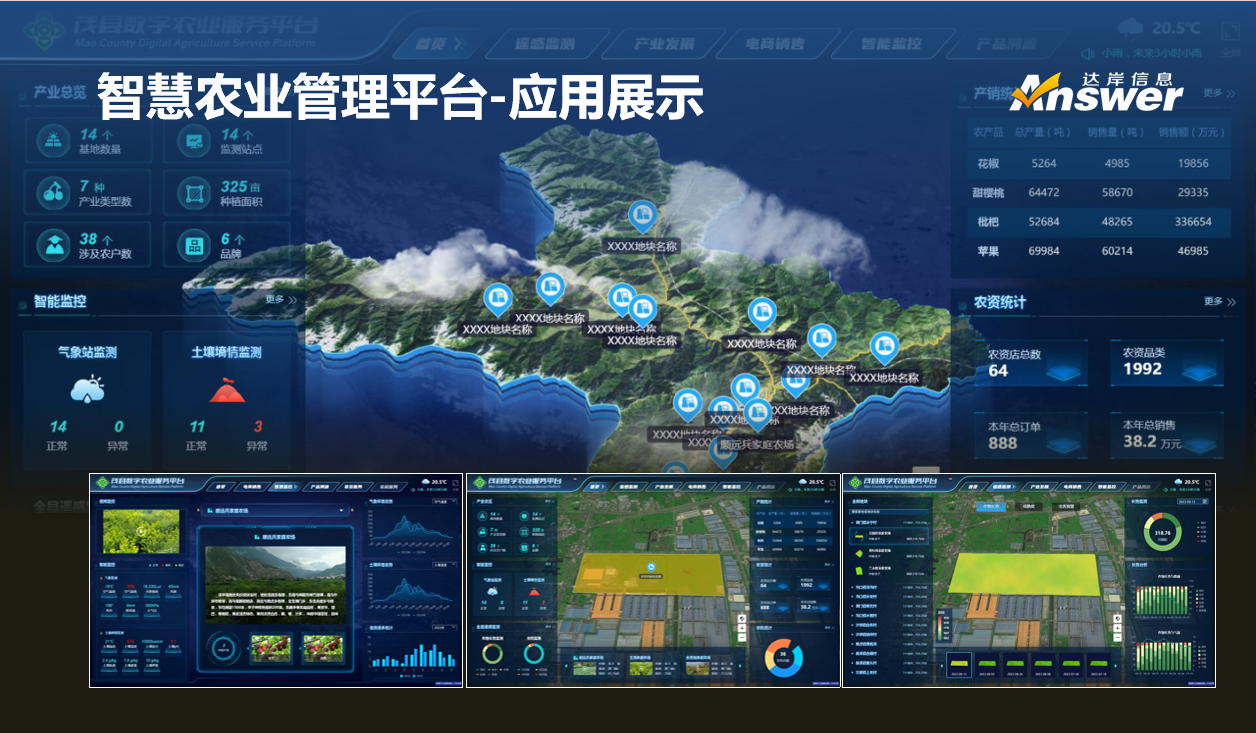Open the 气象站监测 weather station cloud icon
This screenshot has width=1256, height=733.
pyautogui.click(x=88, y=388)
